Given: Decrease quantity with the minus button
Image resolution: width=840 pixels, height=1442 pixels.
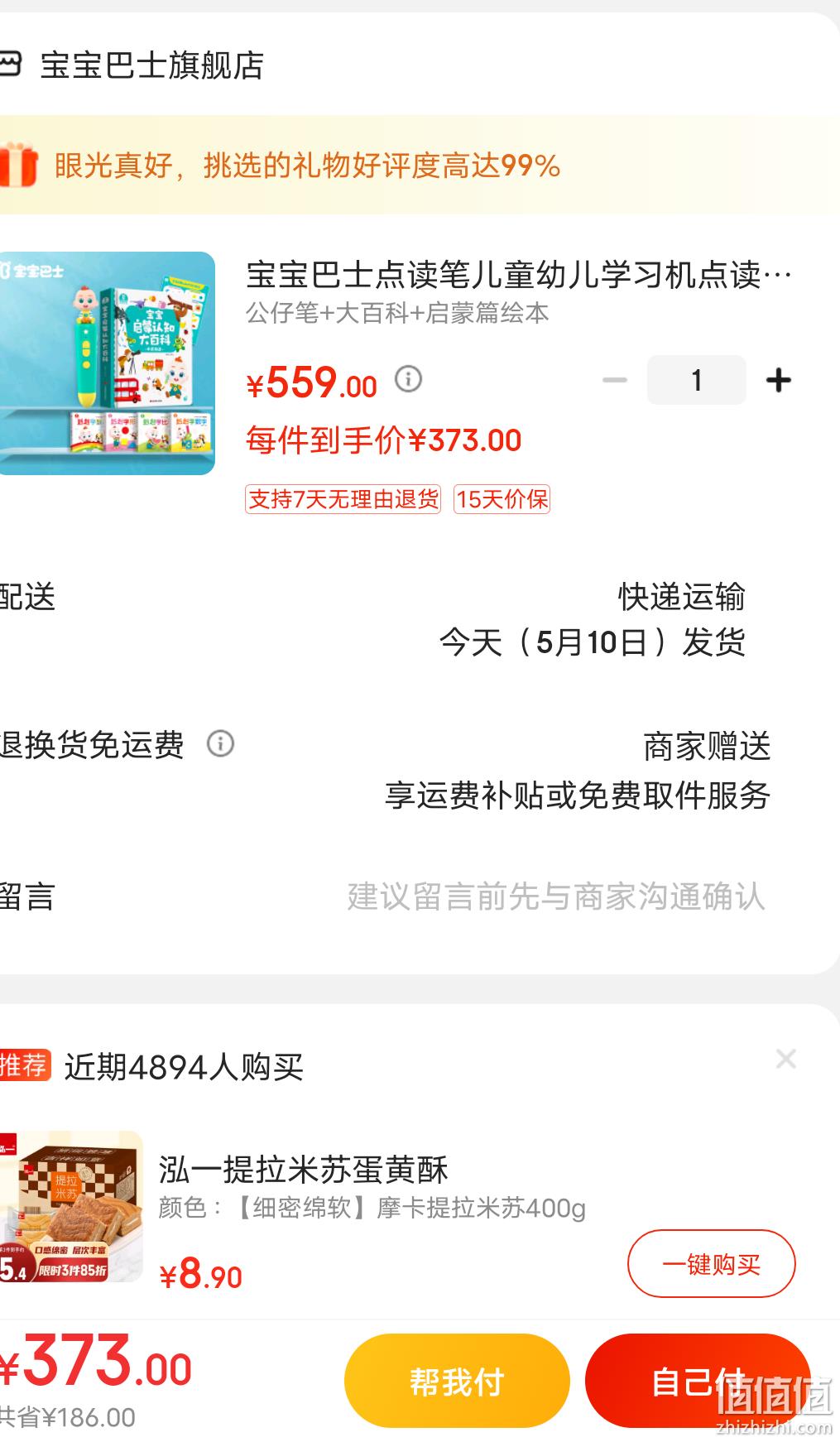Looking at the screenshot, I should [x=615, y=381].
